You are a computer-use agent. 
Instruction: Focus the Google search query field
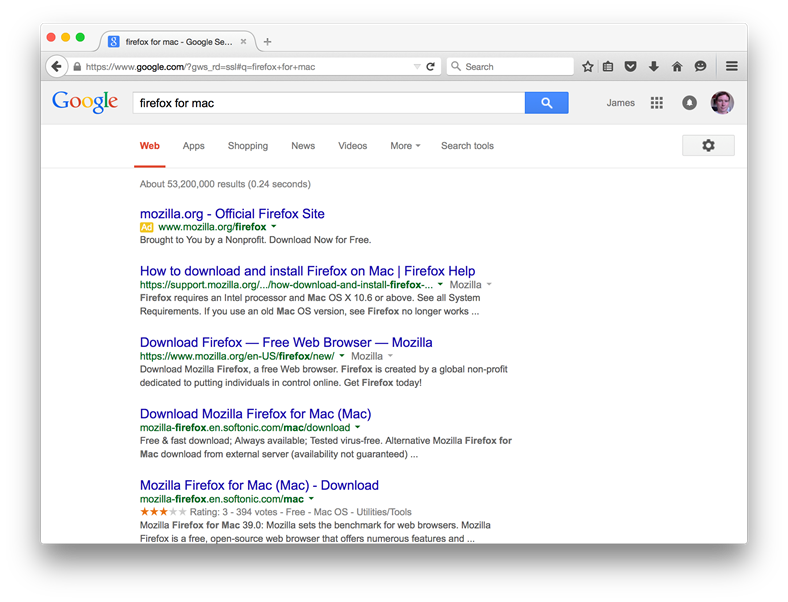click(x=329, y=103)
